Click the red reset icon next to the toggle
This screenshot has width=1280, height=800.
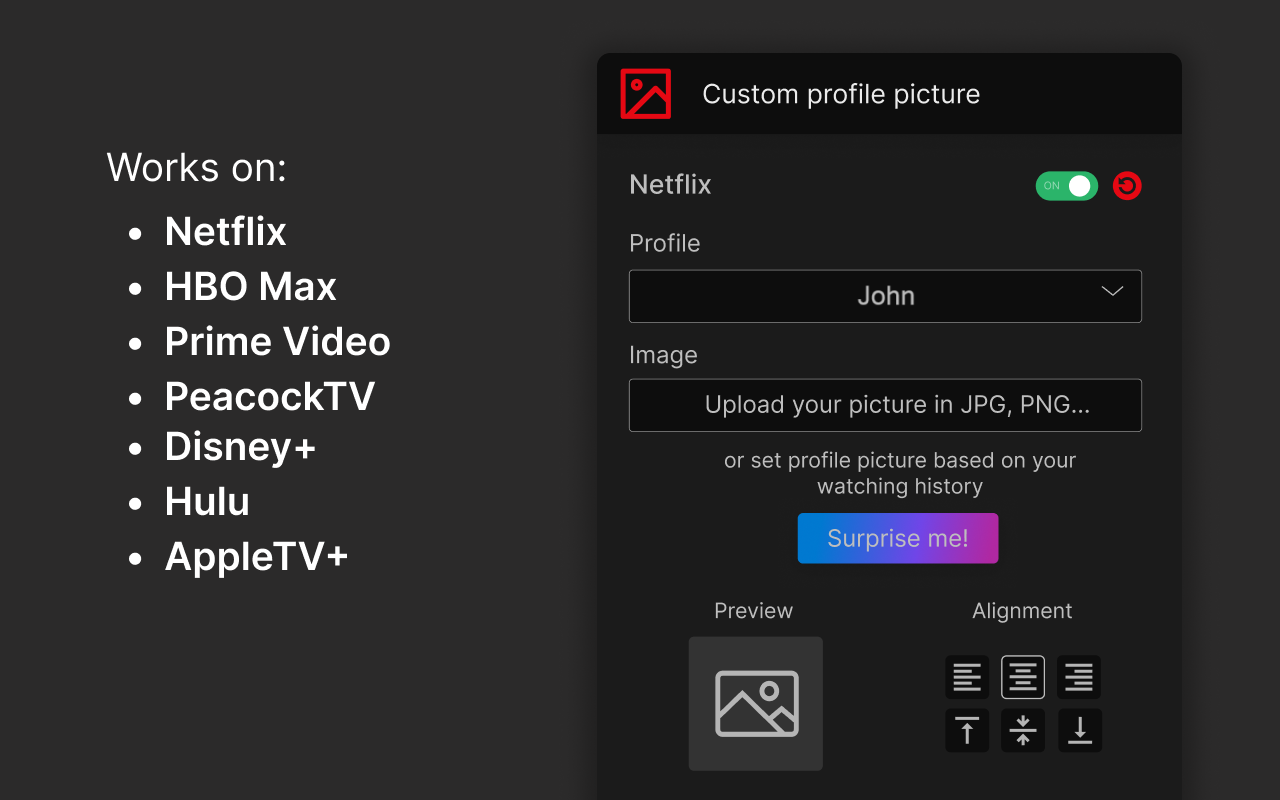coord(1127,185)
